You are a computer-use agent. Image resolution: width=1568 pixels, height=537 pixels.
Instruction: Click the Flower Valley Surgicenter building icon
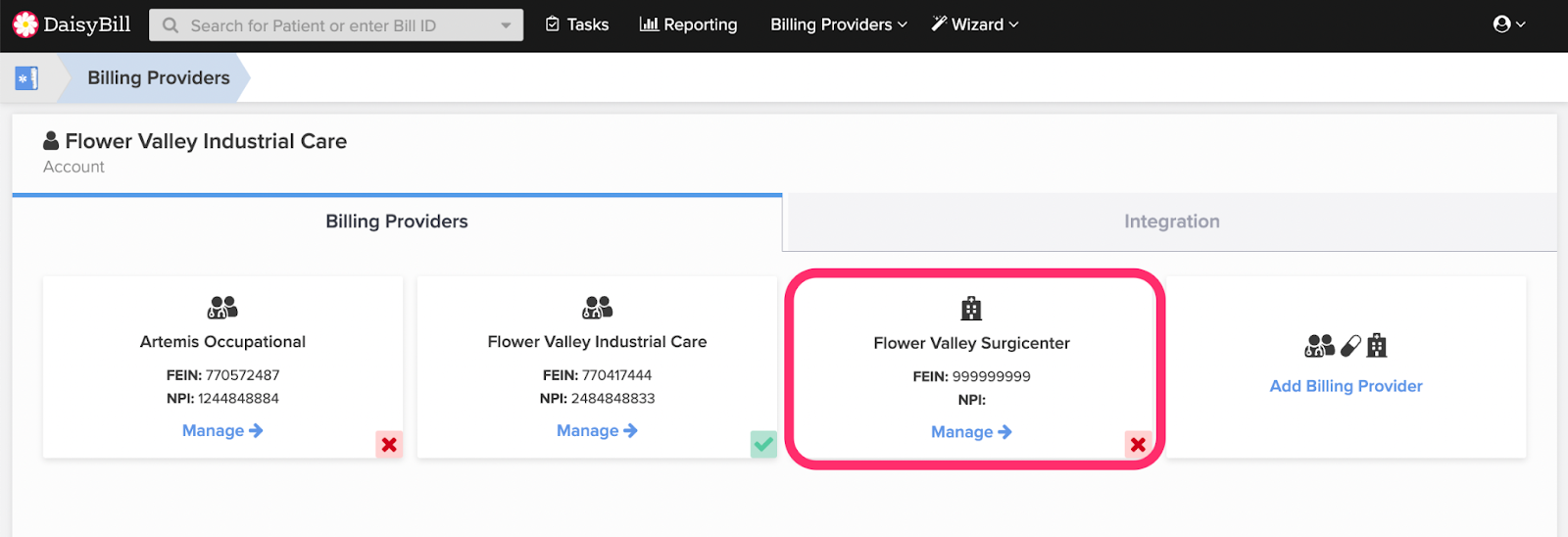971,309
